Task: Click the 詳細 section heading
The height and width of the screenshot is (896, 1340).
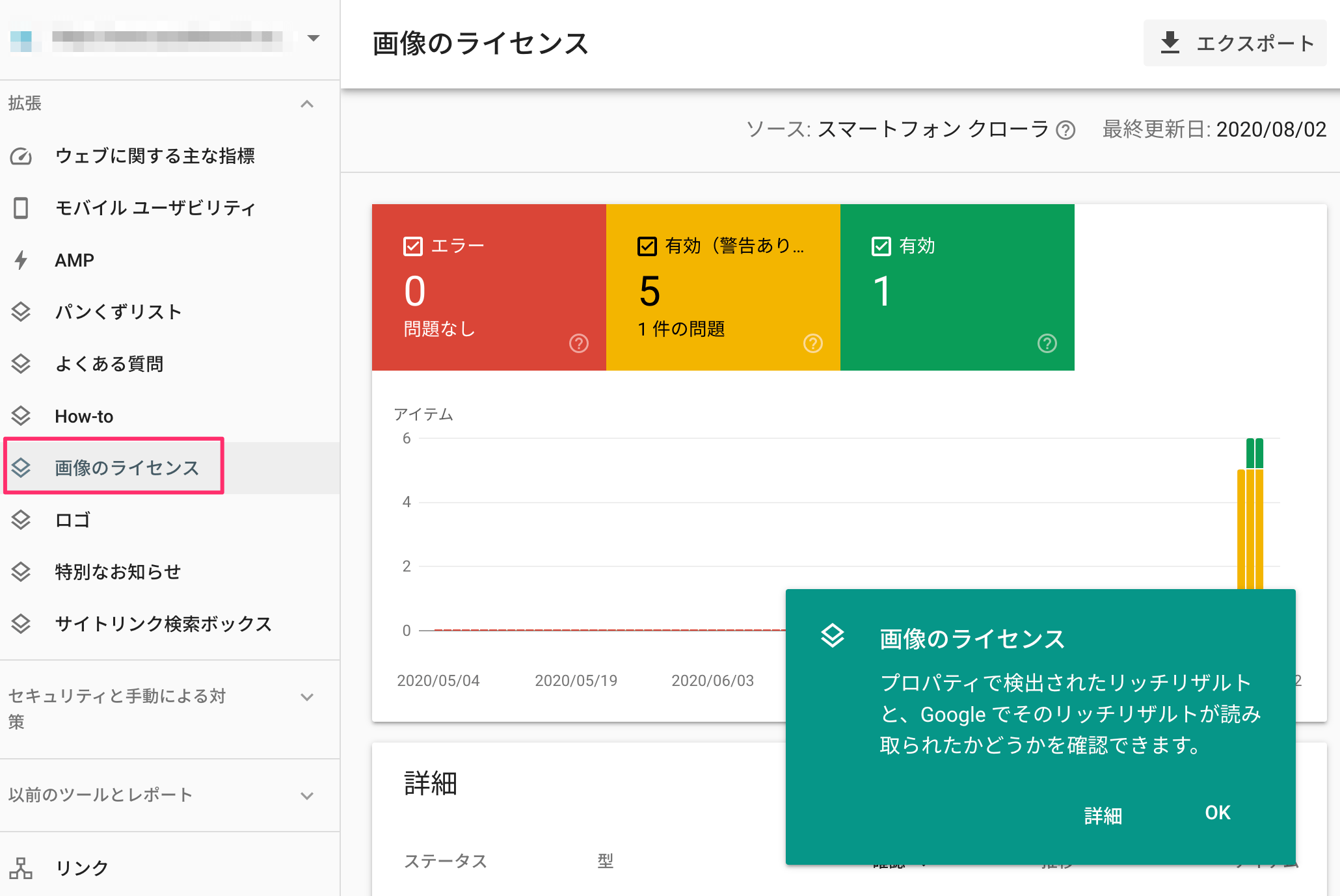Action: pyautogui.click(x=431, y=784)
